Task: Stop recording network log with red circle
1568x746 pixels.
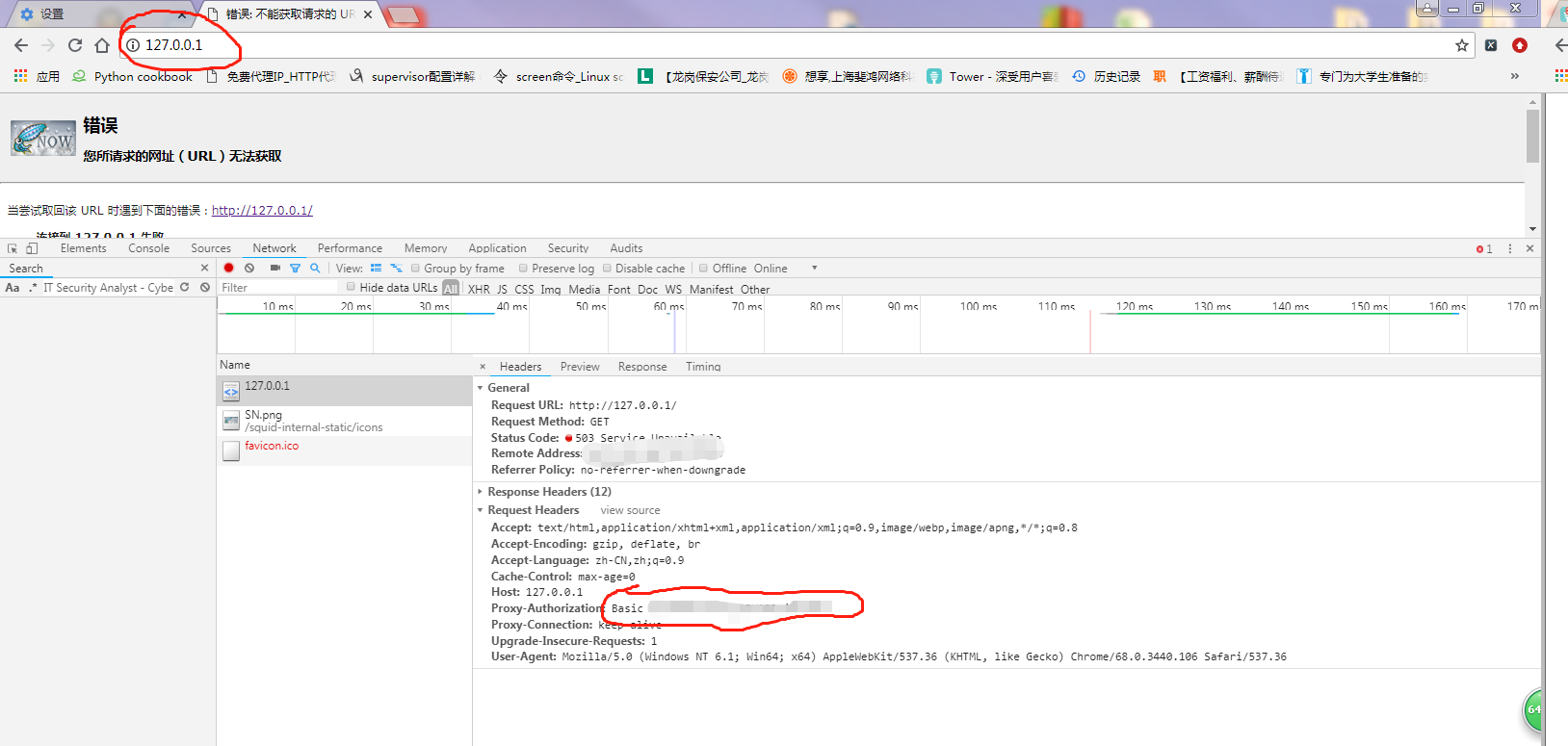Action: point(228,269)
